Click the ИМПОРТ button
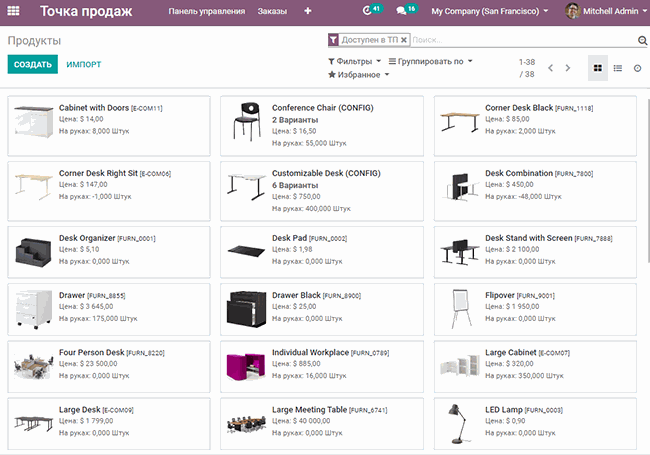The width and height of the screenshot is (650, 455). click(84, 64)
